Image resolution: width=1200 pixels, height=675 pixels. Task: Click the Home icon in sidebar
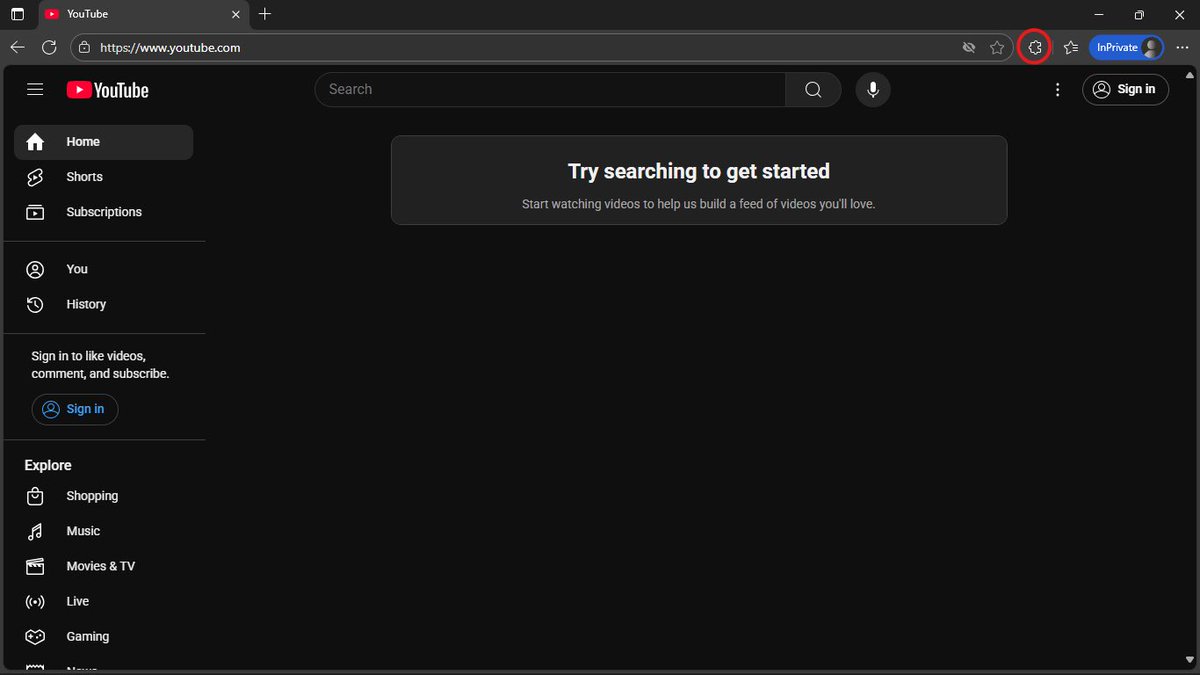click(35, 142)
